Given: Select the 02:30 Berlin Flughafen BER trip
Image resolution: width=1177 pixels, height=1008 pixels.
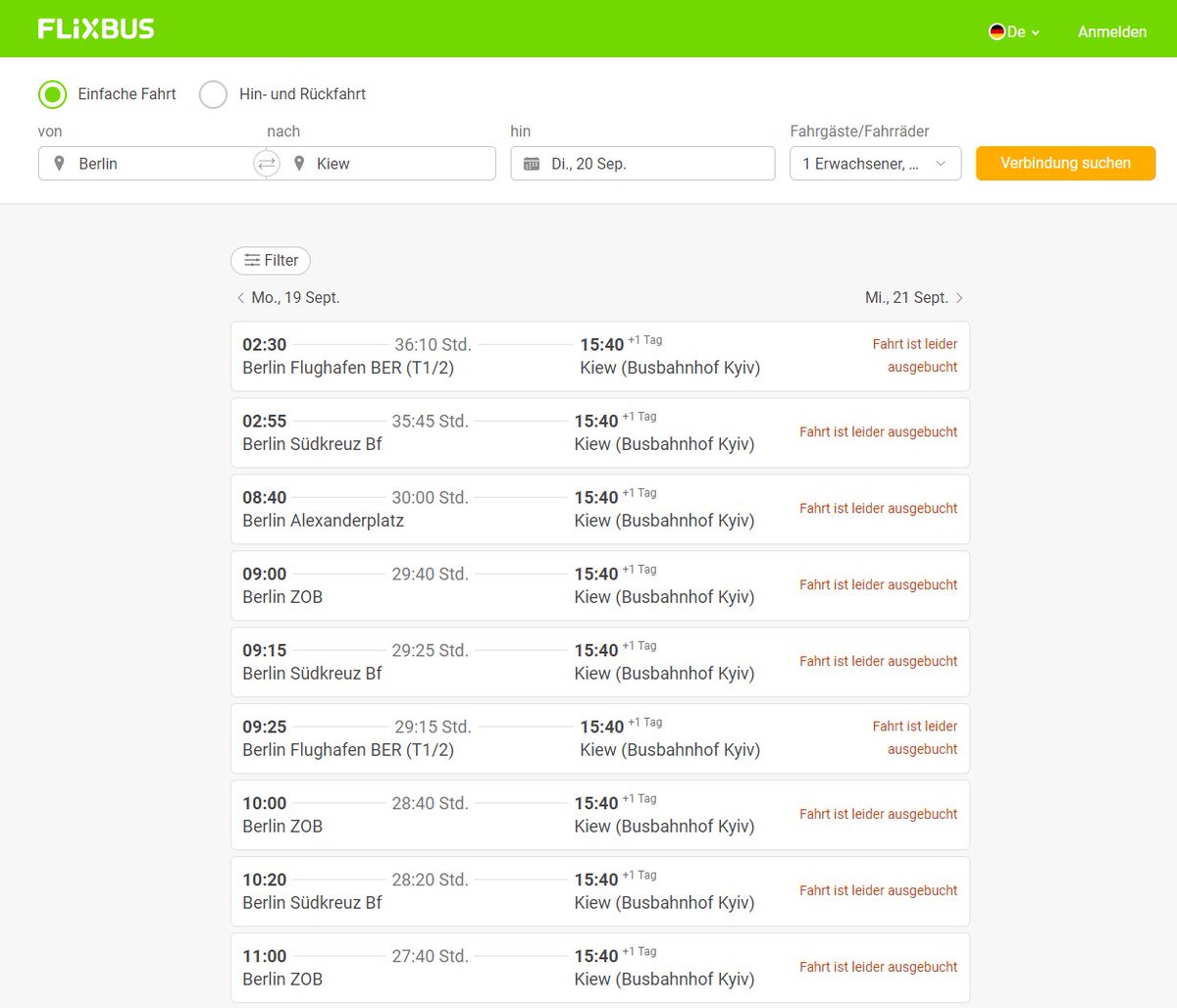Looking at the screenshot, I should click(x=600, y=356).
